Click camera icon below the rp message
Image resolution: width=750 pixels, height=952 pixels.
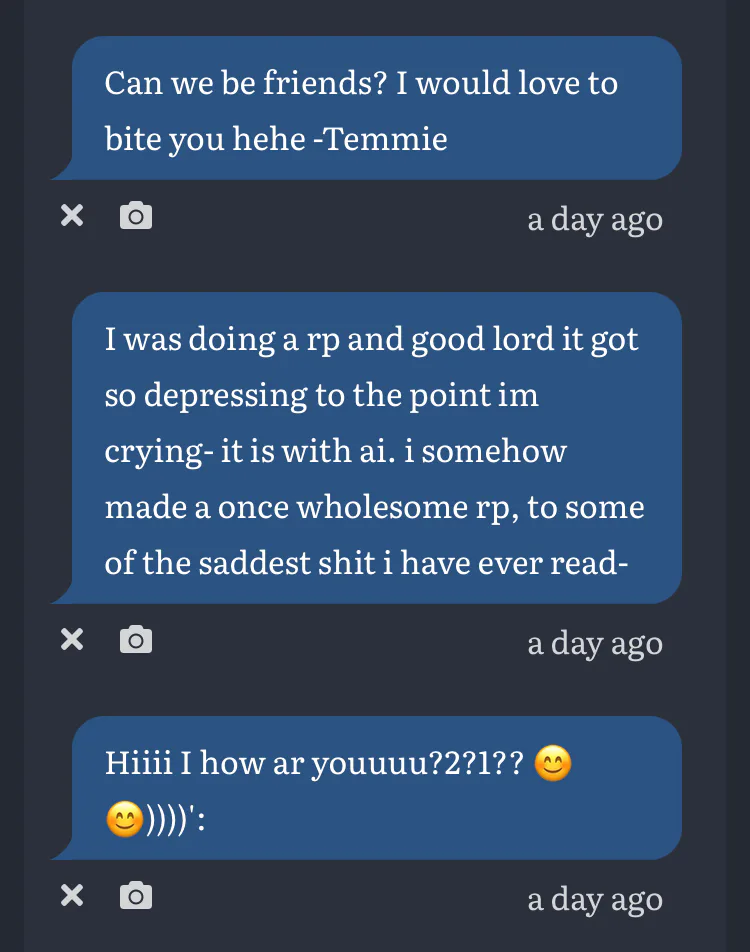pos(136,639)
